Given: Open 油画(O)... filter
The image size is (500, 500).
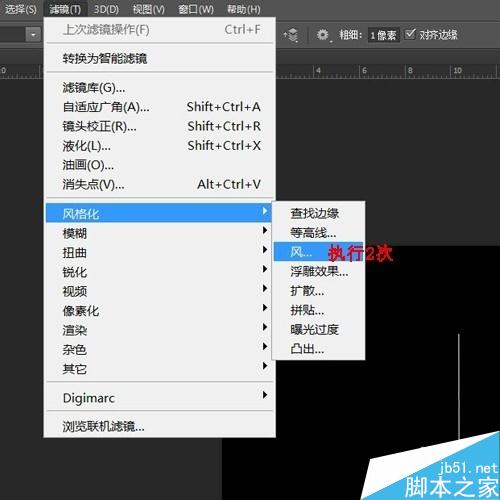Looking at the screenshot, I should [x=160, y=165].
